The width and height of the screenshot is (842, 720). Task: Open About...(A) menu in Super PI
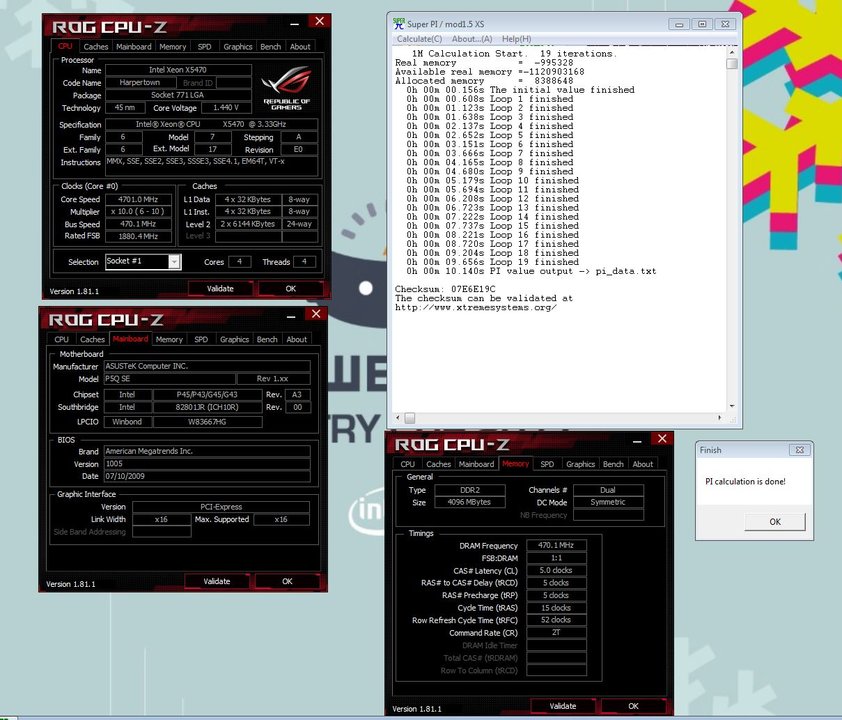(x=472, y=39)
